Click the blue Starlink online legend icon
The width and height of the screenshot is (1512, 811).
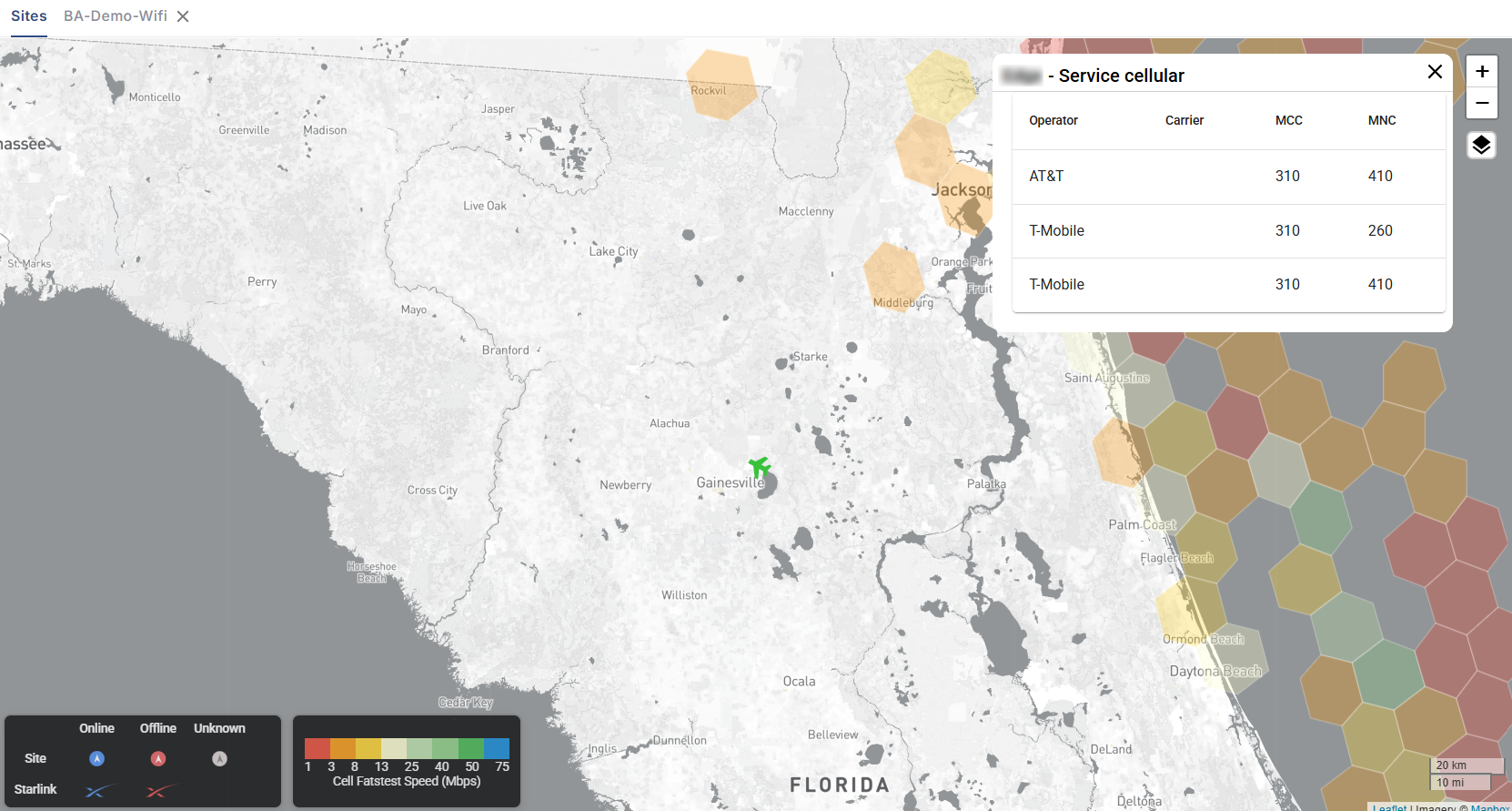coord(99,790)
